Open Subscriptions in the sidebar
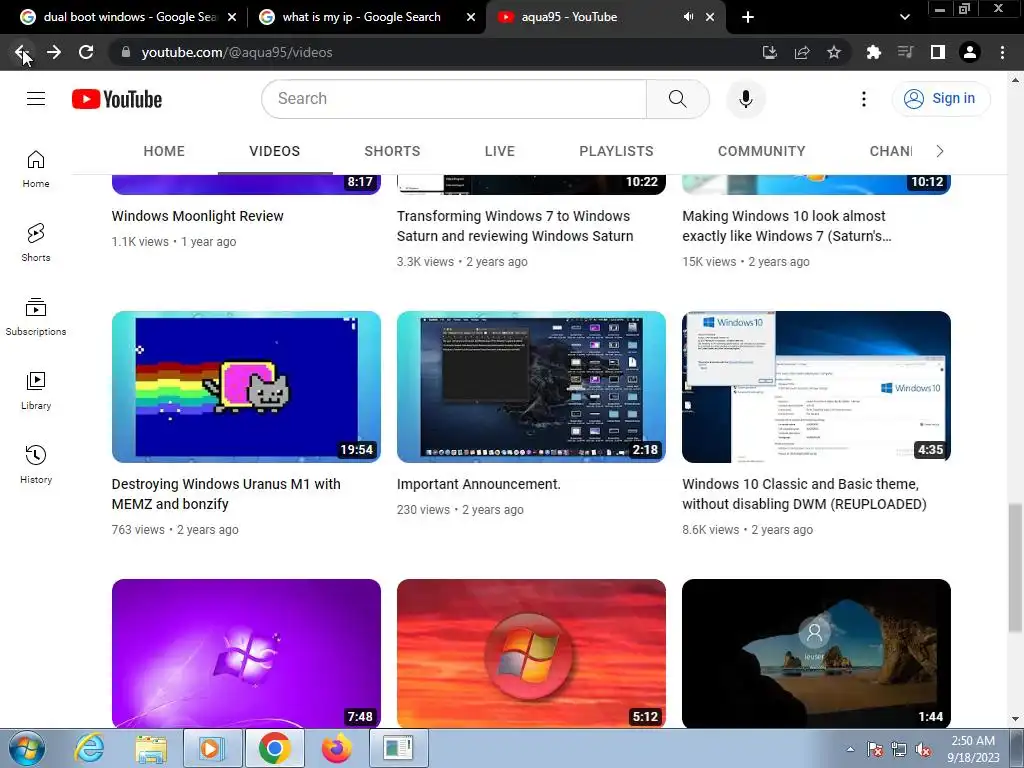Viewport: 1024px width, 768px height. click(36, 317)
